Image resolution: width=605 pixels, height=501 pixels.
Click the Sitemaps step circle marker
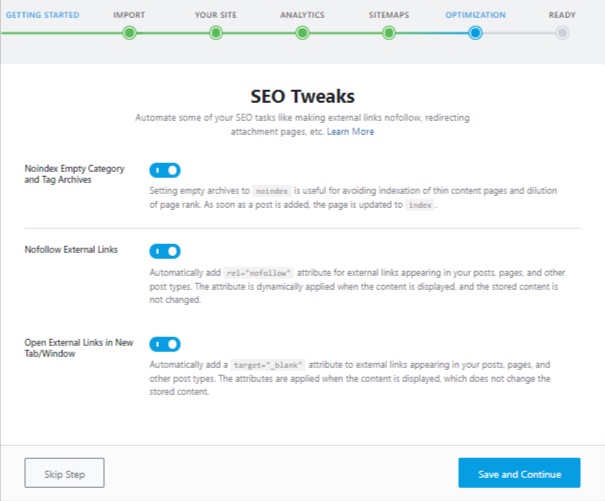(x=389, y=33)
